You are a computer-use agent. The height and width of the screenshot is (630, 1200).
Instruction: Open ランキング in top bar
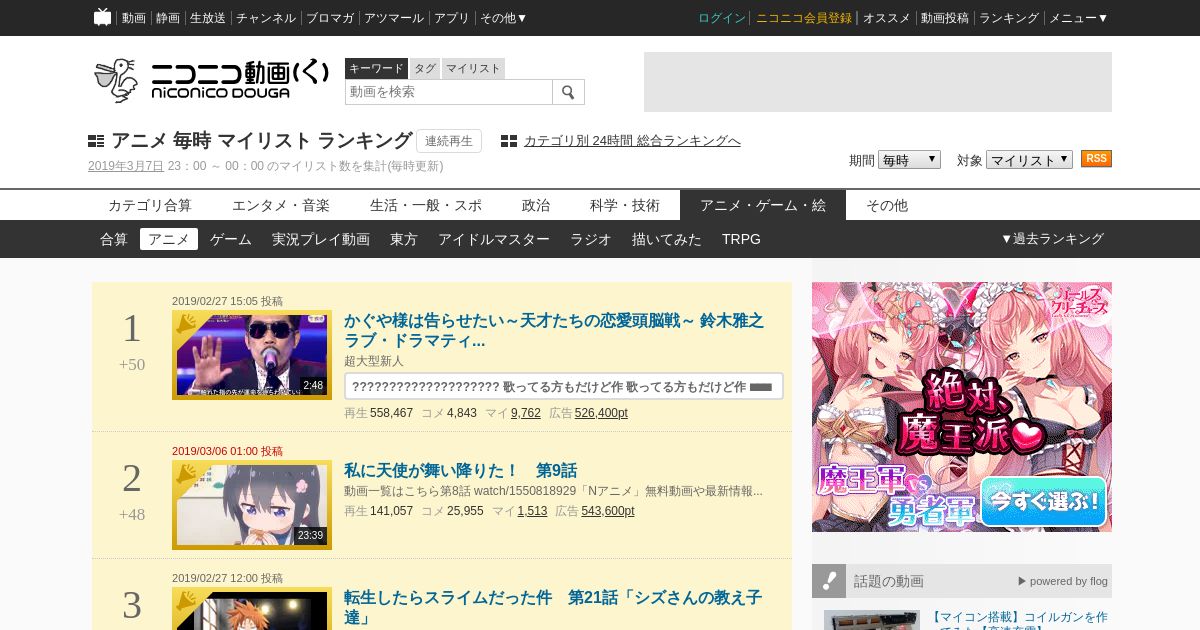click(x=1009, y=18)
